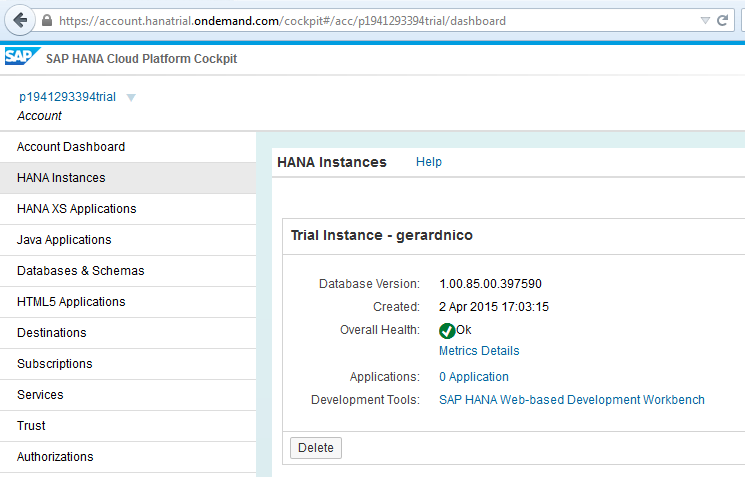Open the p1941293394trial account link
Viewport: 745px width, 477px height.
(x=67, y=97)
